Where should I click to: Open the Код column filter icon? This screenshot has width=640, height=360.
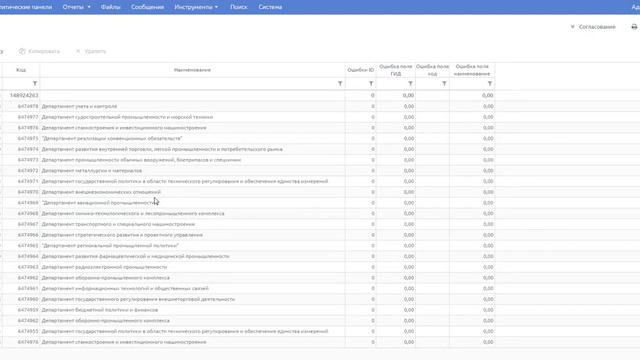click(35, 84)
